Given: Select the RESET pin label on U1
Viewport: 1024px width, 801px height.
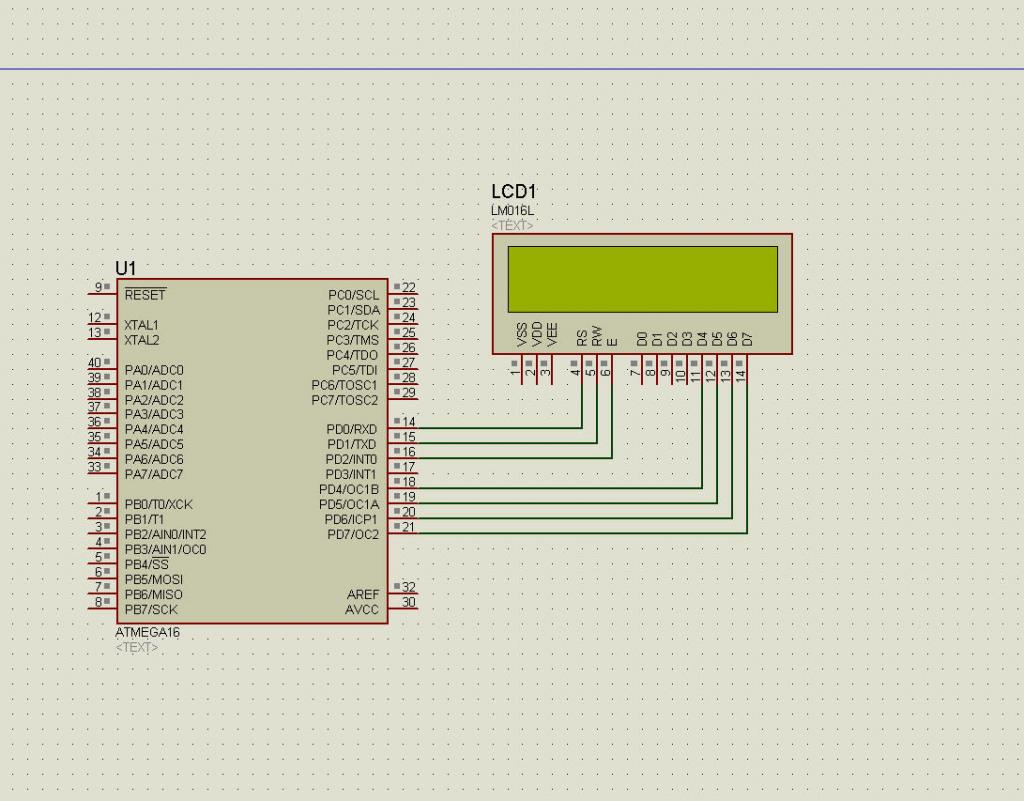Looking at the screenshot, I should click(145, 295).
